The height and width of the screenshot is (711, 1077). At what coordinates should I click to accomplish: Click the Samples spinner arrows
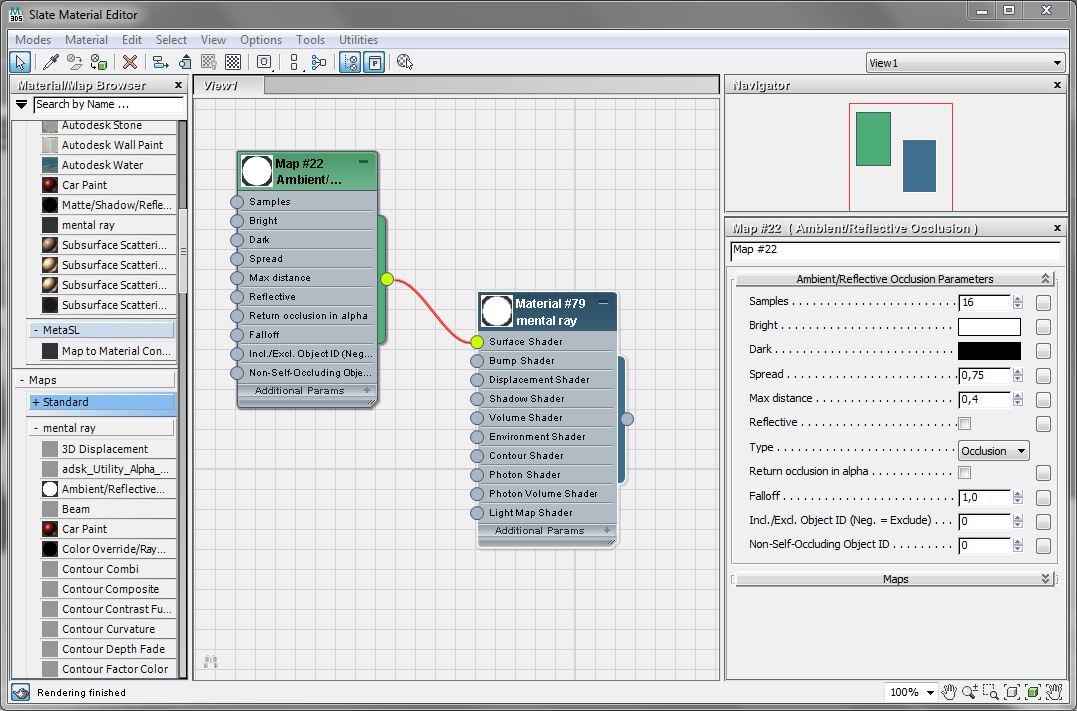1017,302
